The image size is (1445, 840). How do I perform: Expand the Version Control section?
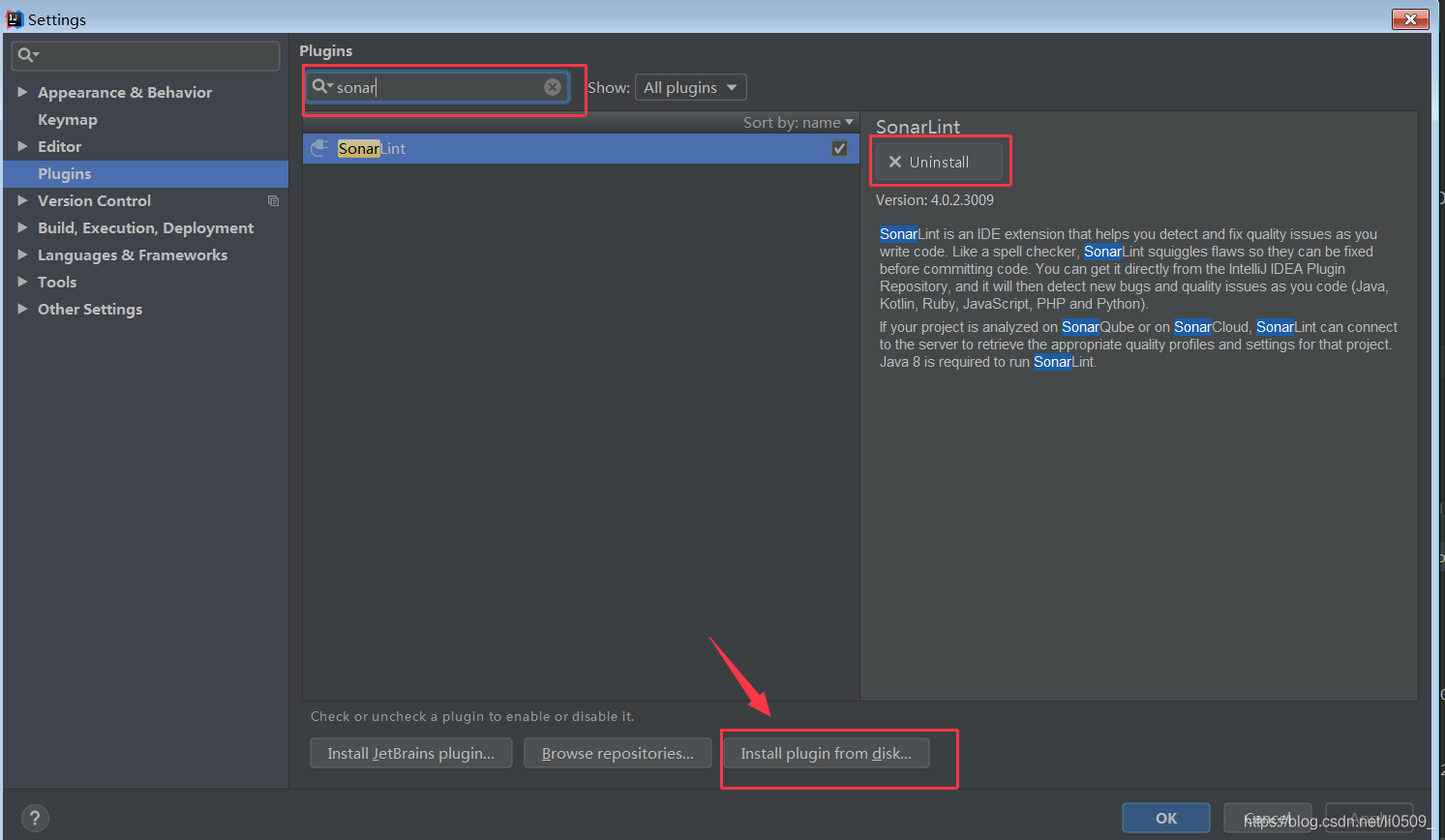pyautogui.click(x=22, y=200)
